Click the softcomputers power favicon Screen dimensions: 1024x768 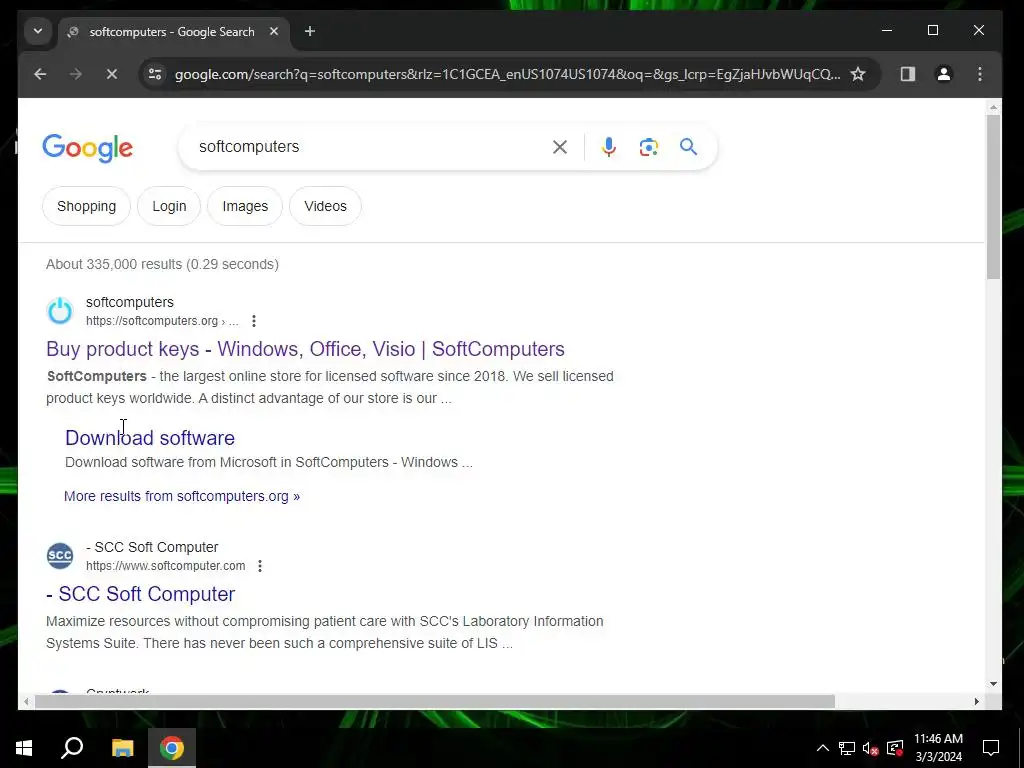tap(60, 311)
